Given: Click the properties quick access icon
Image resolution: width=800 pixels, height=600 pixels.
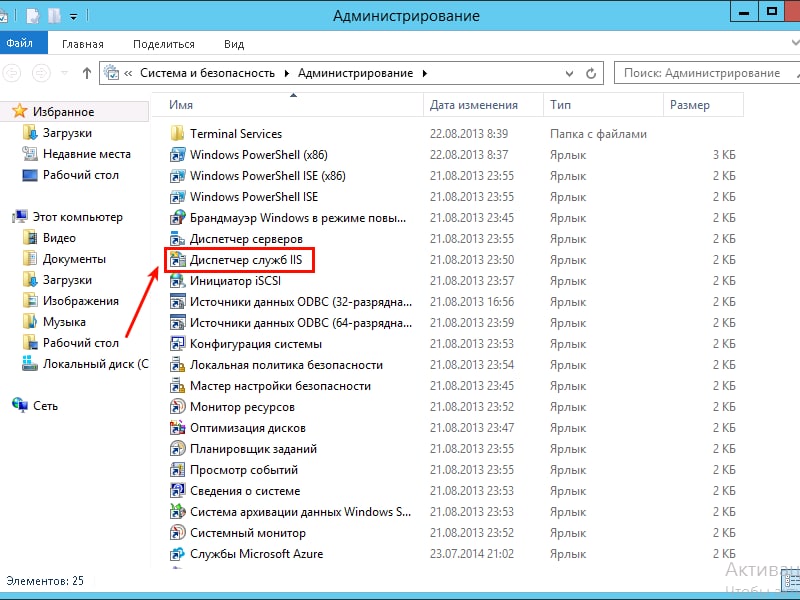Looking at the screenshot, I should (x=34, y=16).
